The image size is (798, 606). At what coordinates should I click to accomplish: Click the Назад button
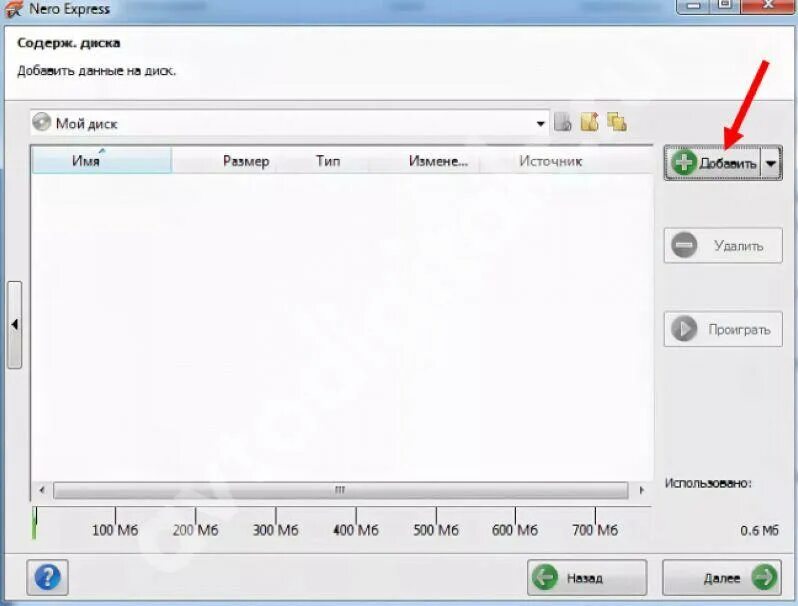tap(587, 578)
